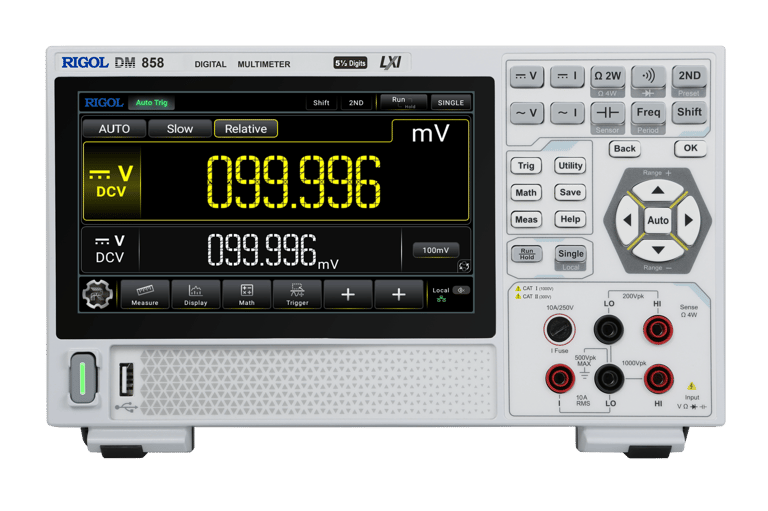768x511 pixels.
Task: Select the capacitance measurement key
Action: click(x=607, y=113)
